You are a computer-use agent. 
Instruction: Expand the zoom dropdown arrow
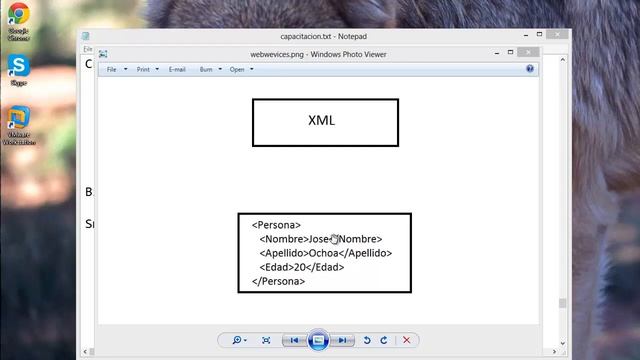point(245,340)
